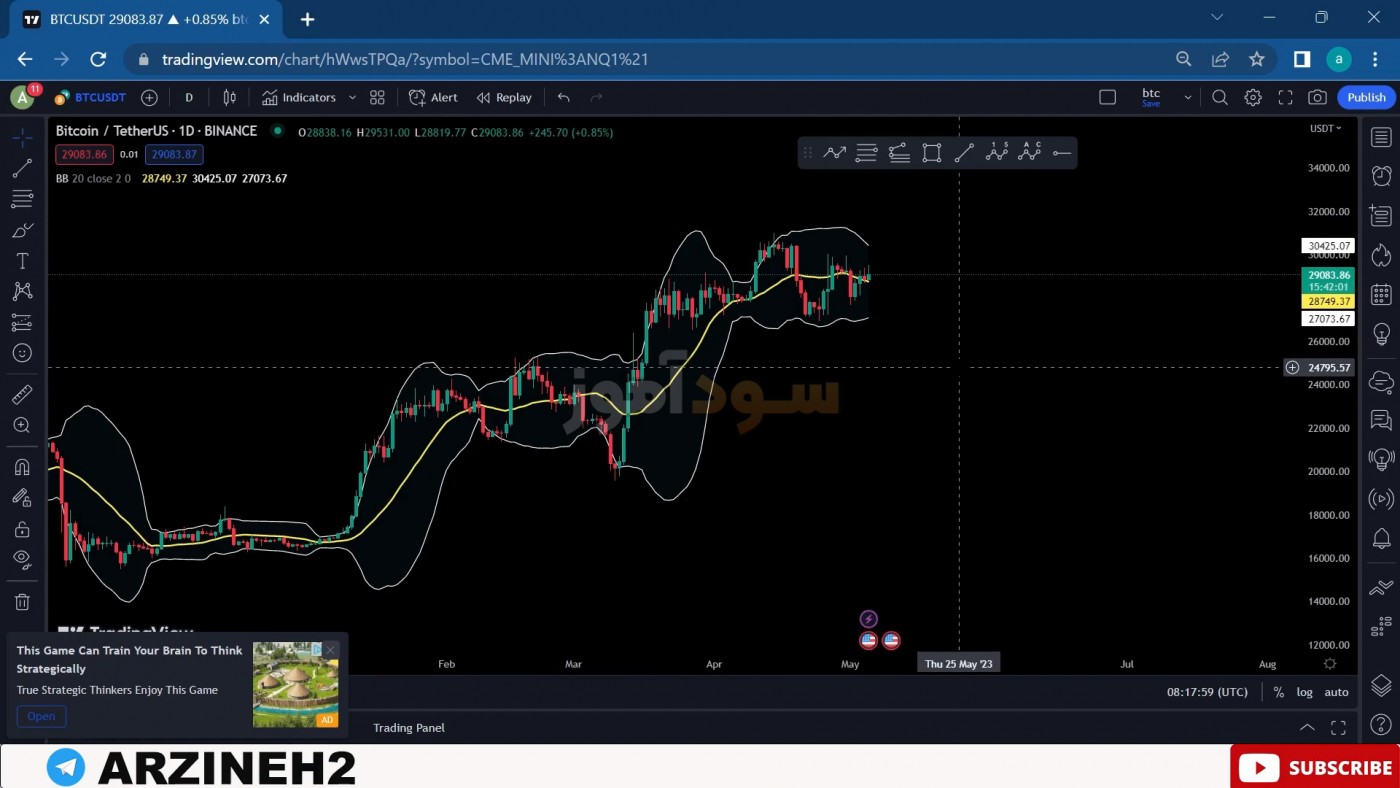Click the trash remove drawings icon
The image size is (1400, 788).
point(22,601)
